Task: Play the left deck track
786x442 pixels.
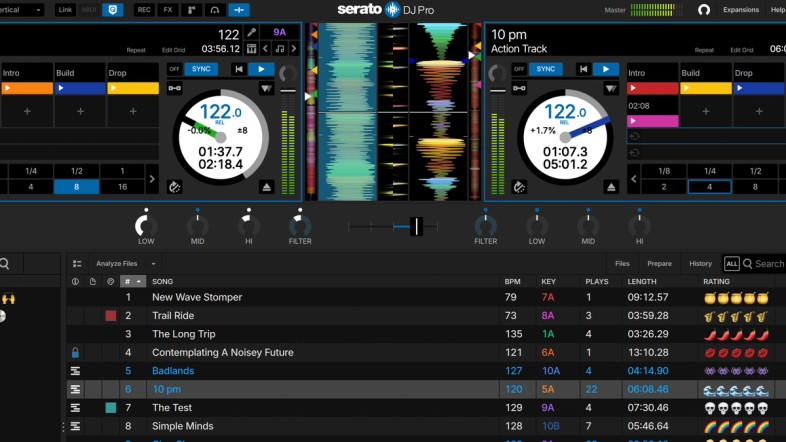Action: point(261,69)
